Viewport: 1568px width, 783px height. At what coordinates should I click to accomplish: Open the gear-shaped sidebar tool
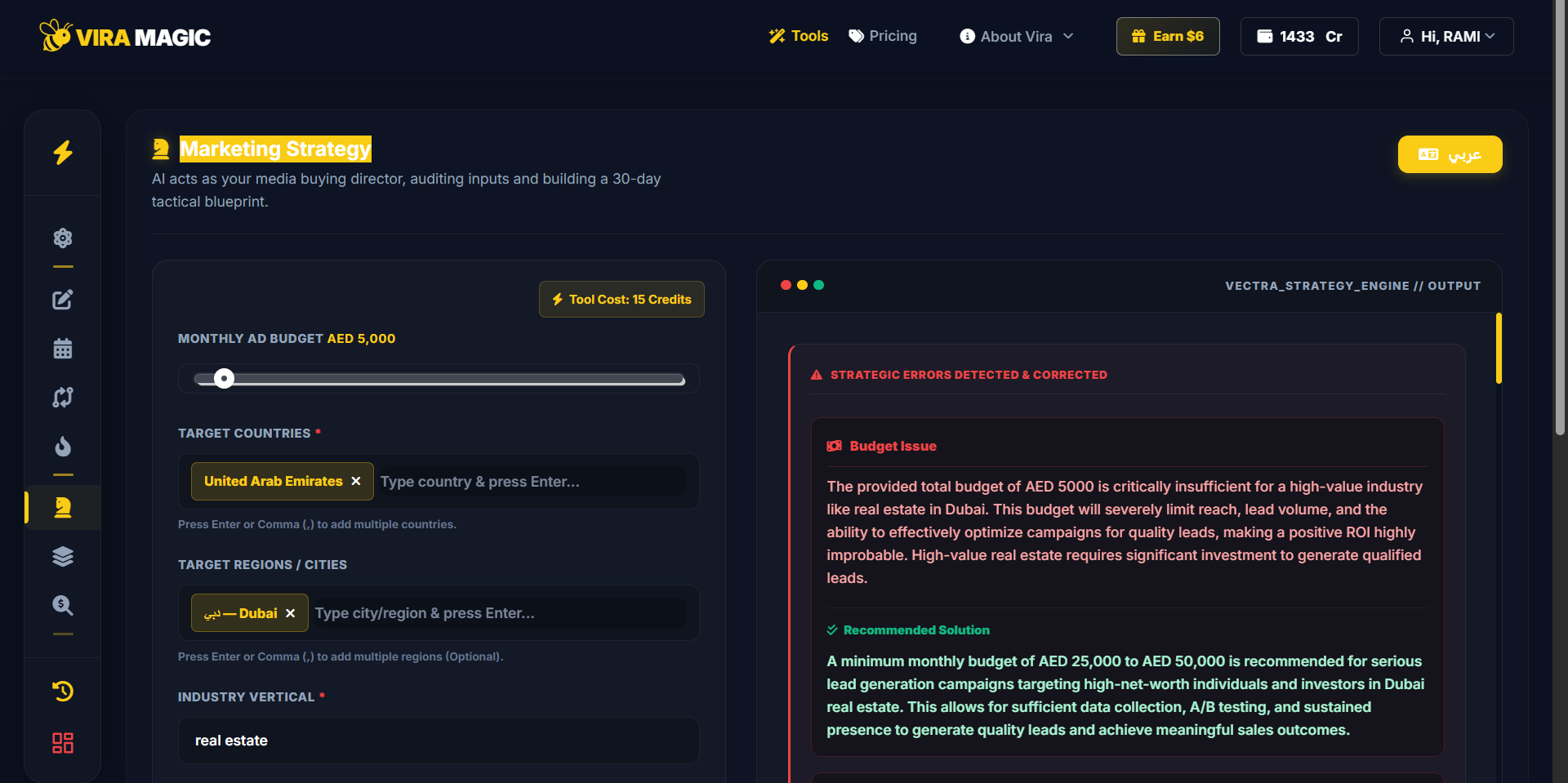63,238
